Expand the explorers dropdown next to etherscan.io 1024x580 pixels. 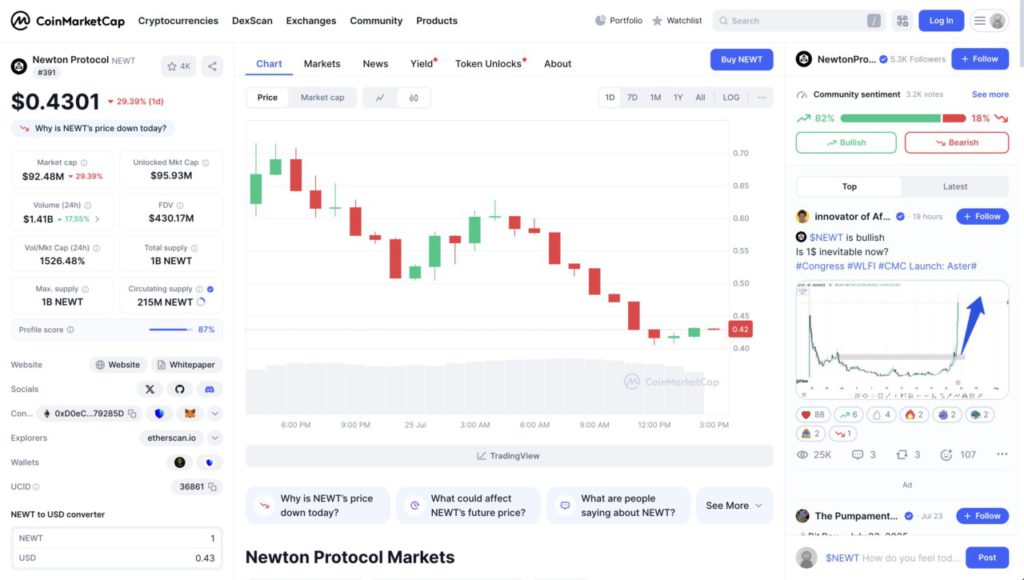pyautogui.click(x=215, y=438)
